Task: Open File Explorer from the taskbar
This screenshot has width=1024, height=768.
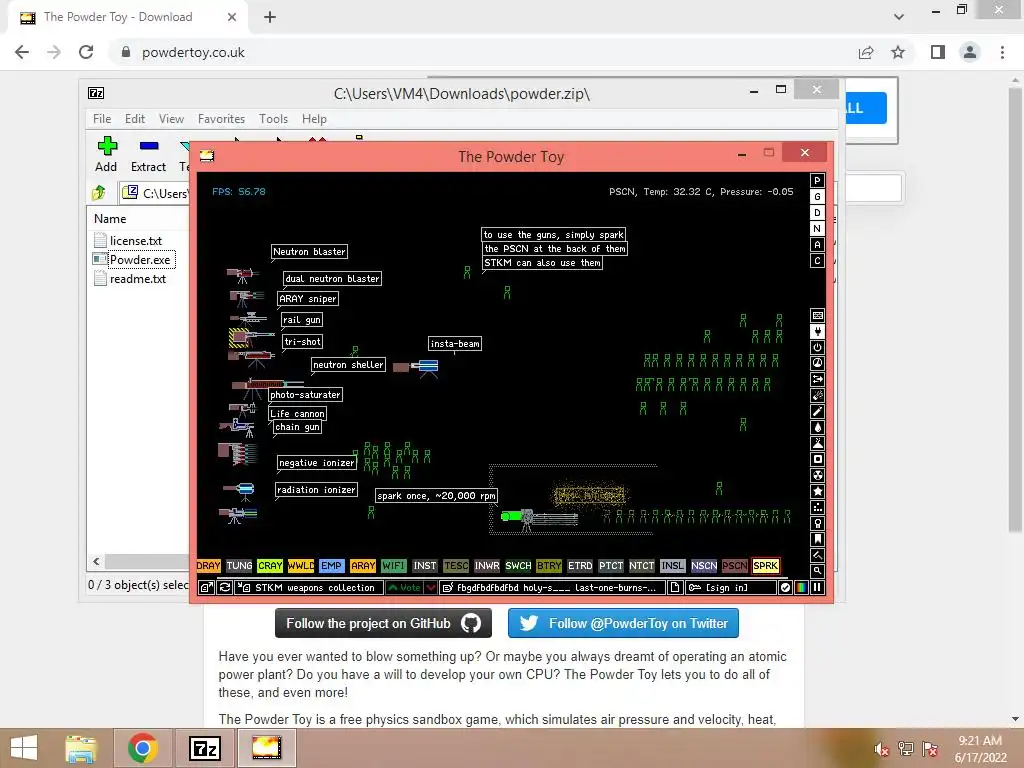Action: tap(81, 748)
